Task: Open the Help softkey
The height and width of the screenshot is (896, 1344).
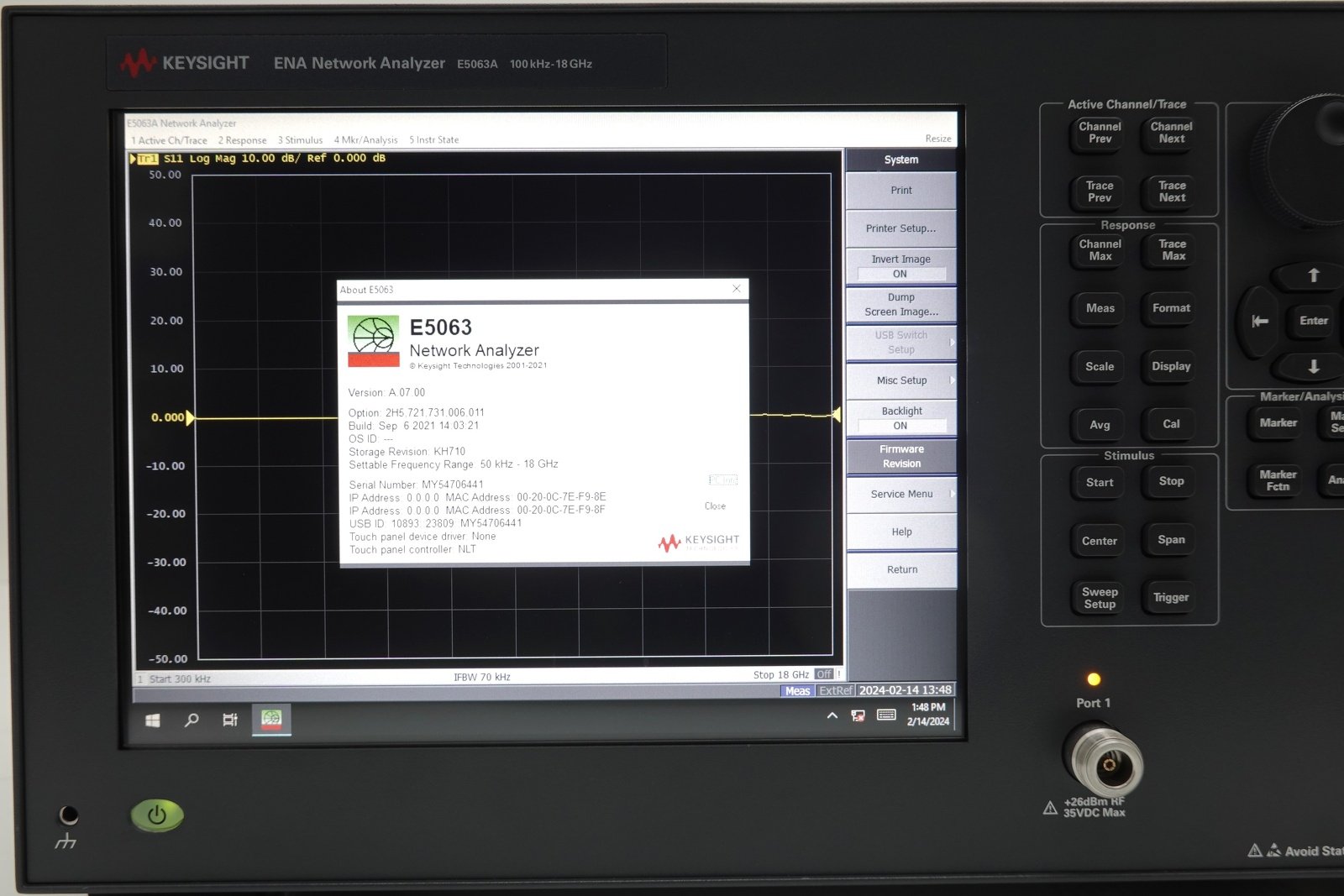Action: click(901, 532)
